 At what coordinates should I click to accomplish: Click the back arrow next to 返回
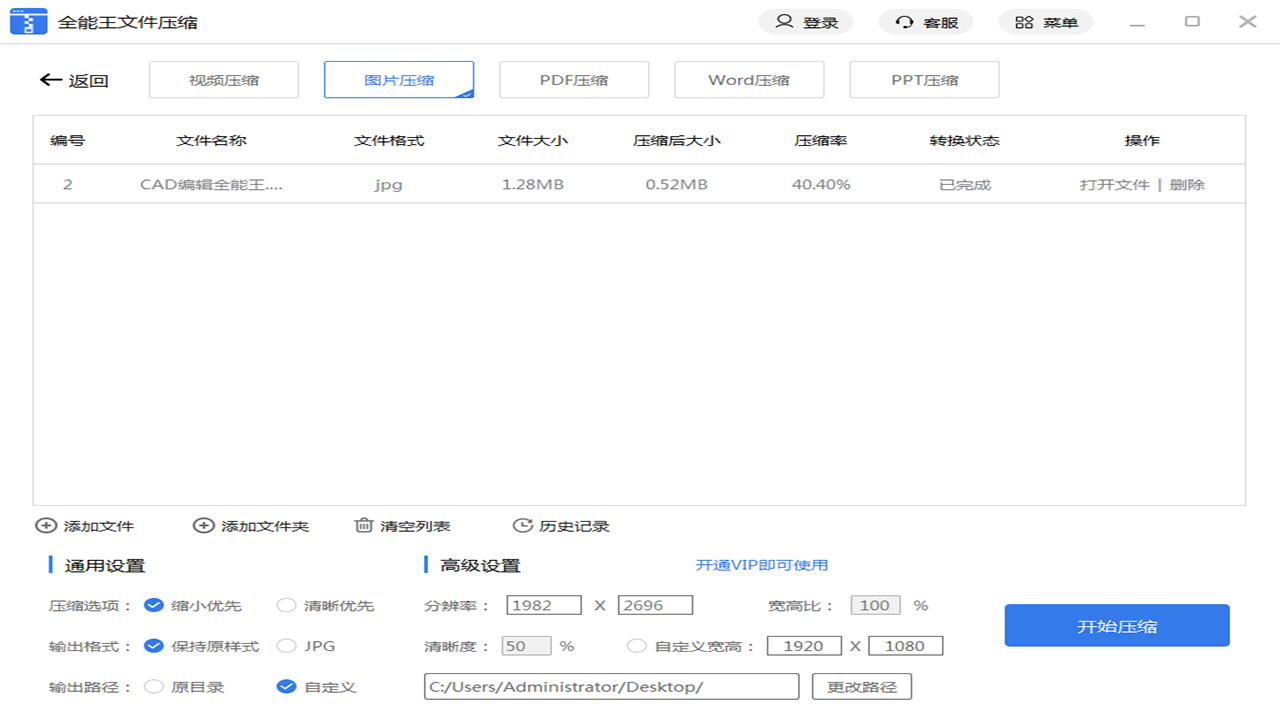click(50, 80)
